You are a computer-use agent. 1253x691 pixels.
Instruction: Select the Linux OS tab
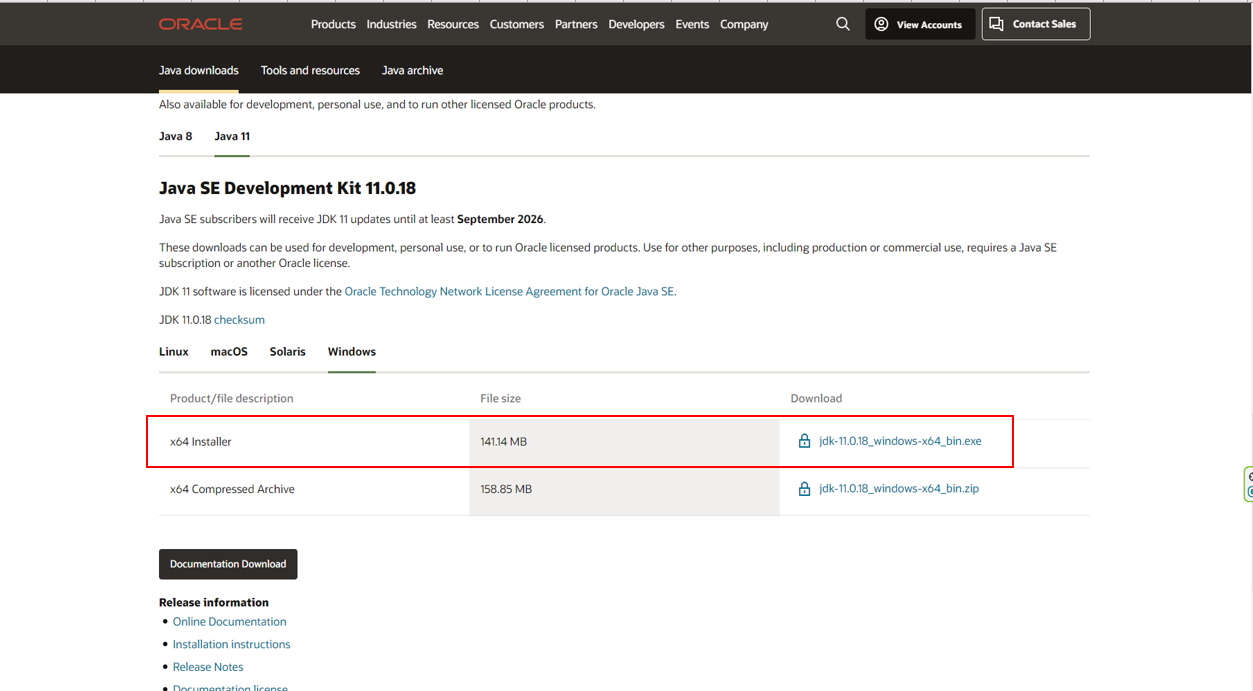[x=173, y=352]
